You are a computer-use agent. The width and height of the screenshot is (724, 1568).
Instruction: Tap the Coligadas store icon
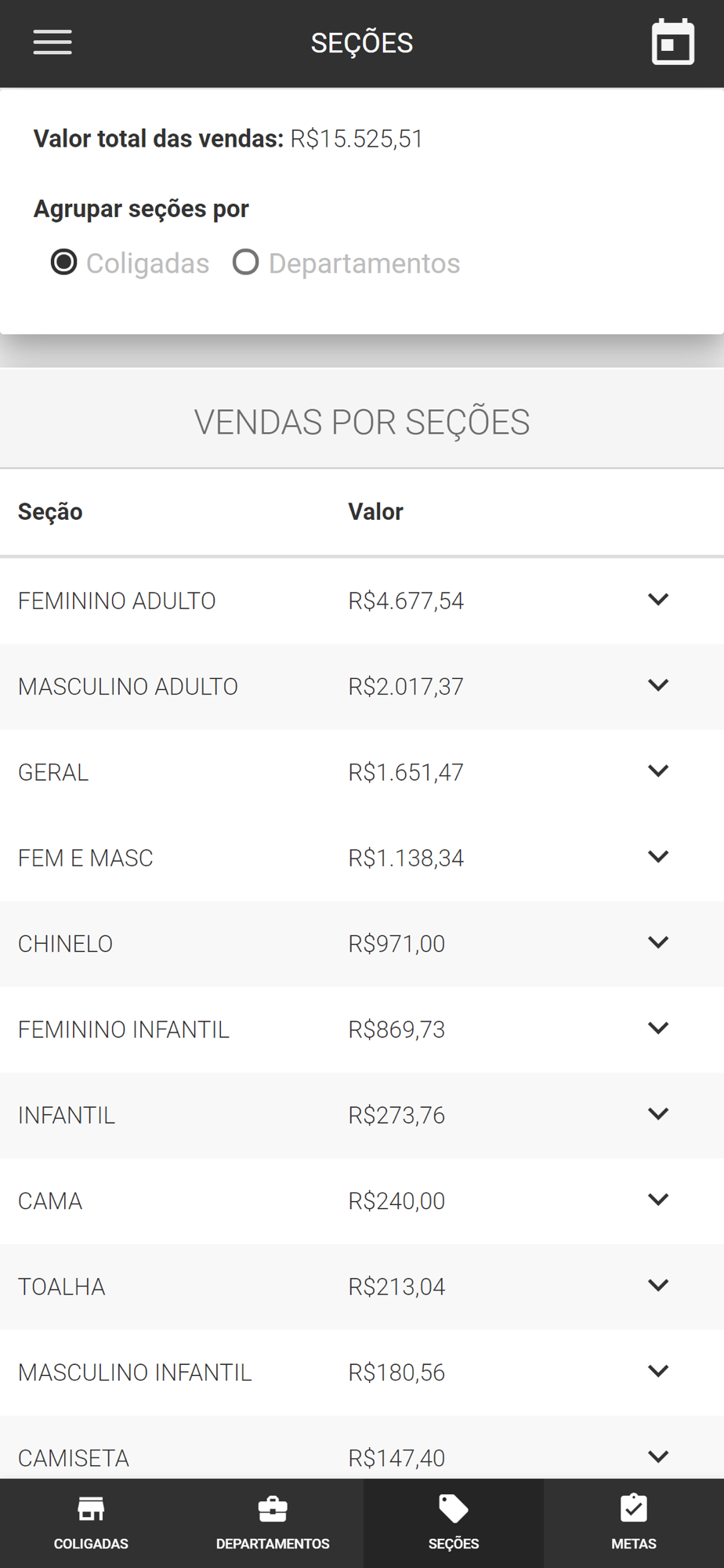tap(91, 1508)
